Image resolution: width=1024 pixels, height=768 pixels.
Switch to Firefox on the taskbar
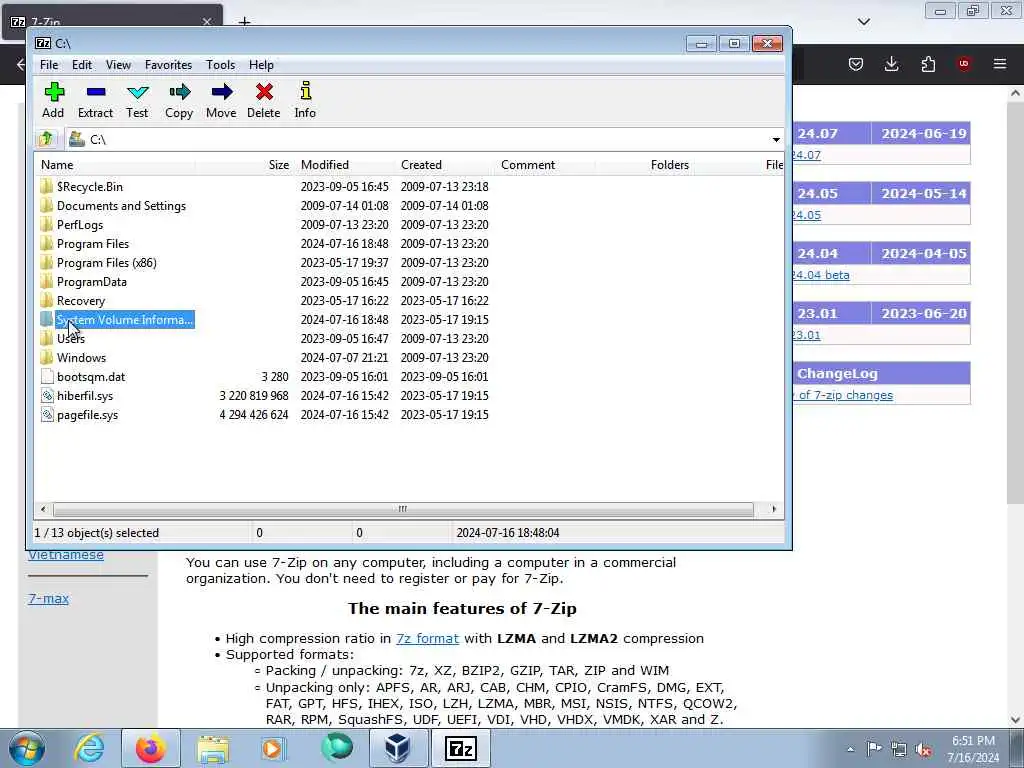[150, 748]
